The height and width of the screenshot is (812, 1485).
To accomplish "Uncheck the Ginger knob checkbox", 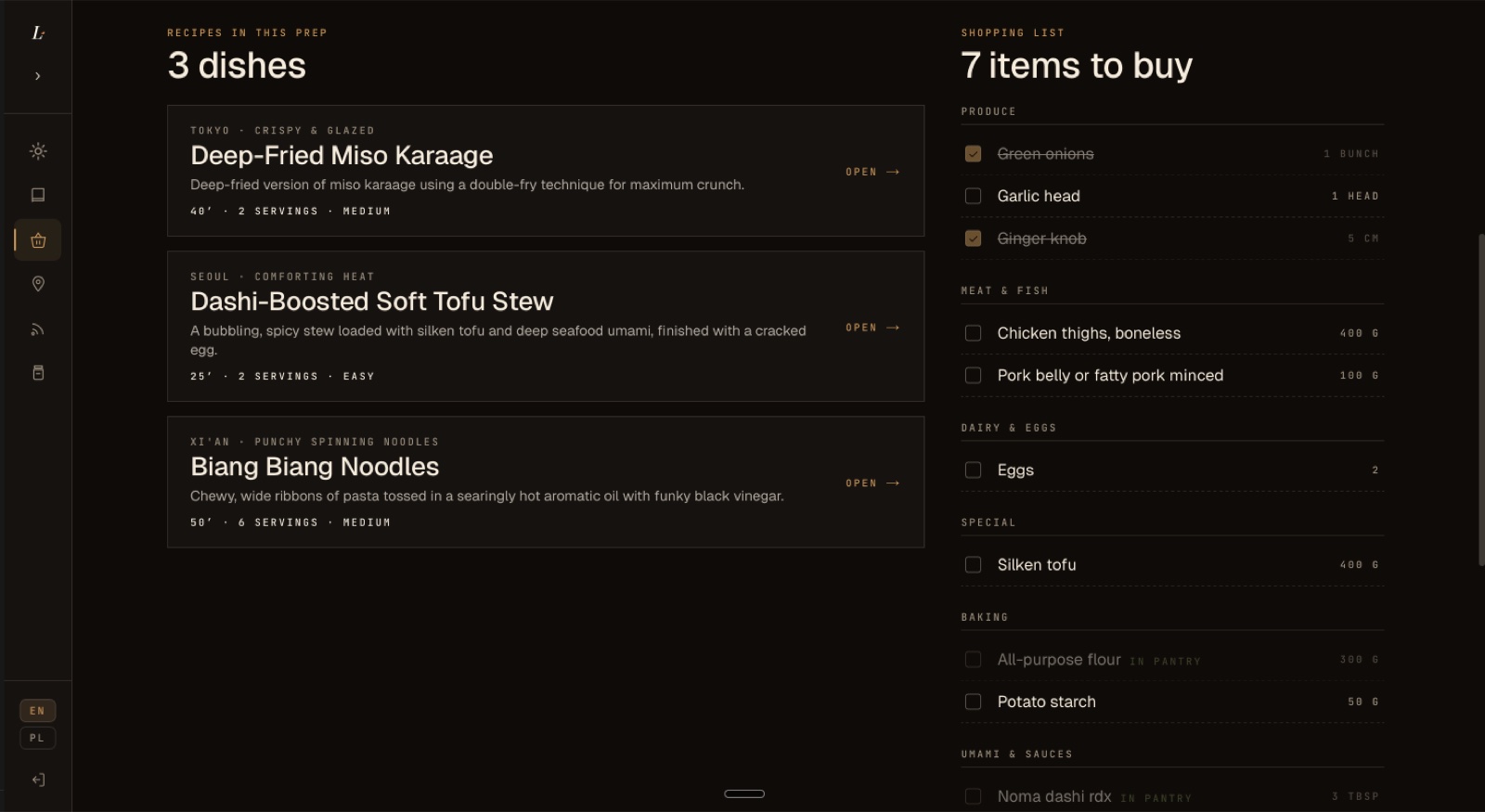I will point(973,238).
